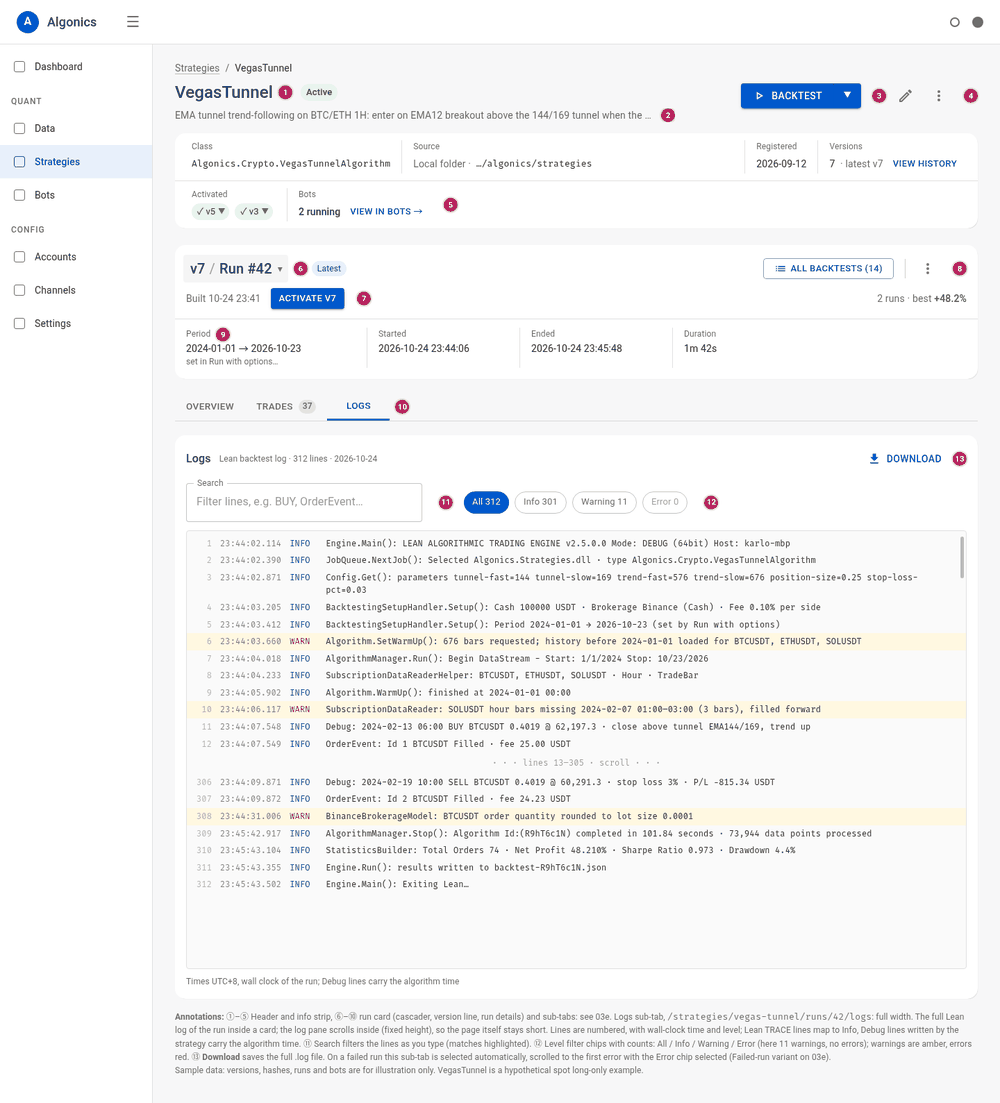Click the Channels sidebar icon
The width and height of the screenshot is (1000, 1103).
coord(20,291)
